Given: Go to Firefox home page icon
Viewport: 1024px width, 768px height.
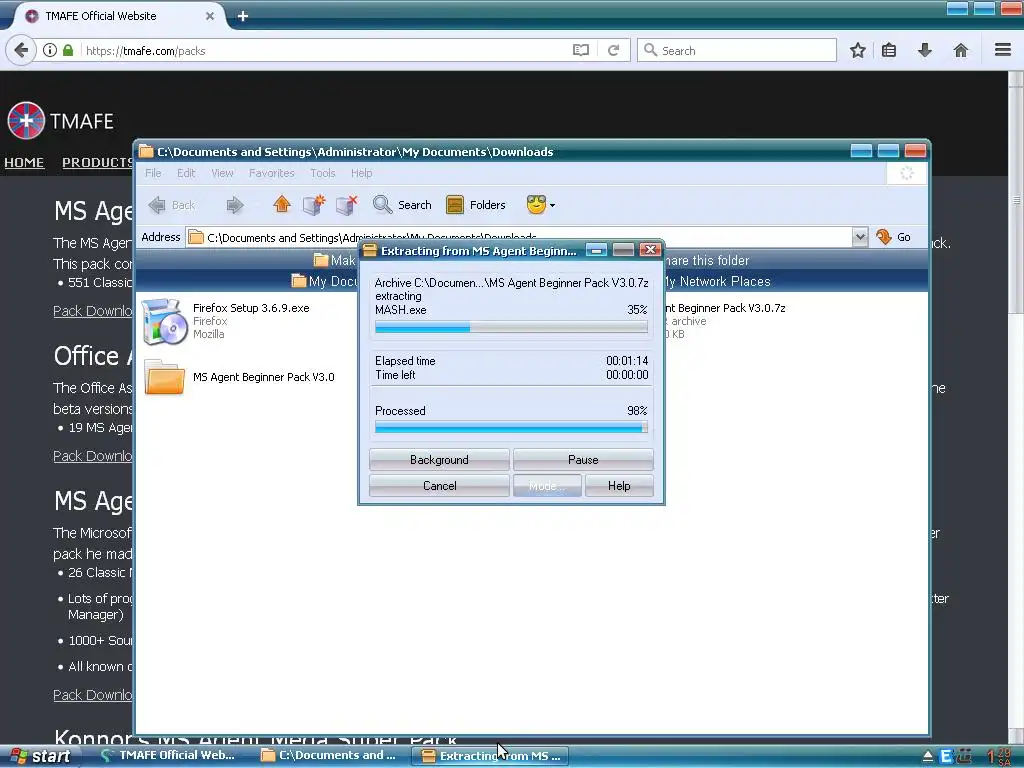Looking at the screenshot, I should tap(961, 50).
